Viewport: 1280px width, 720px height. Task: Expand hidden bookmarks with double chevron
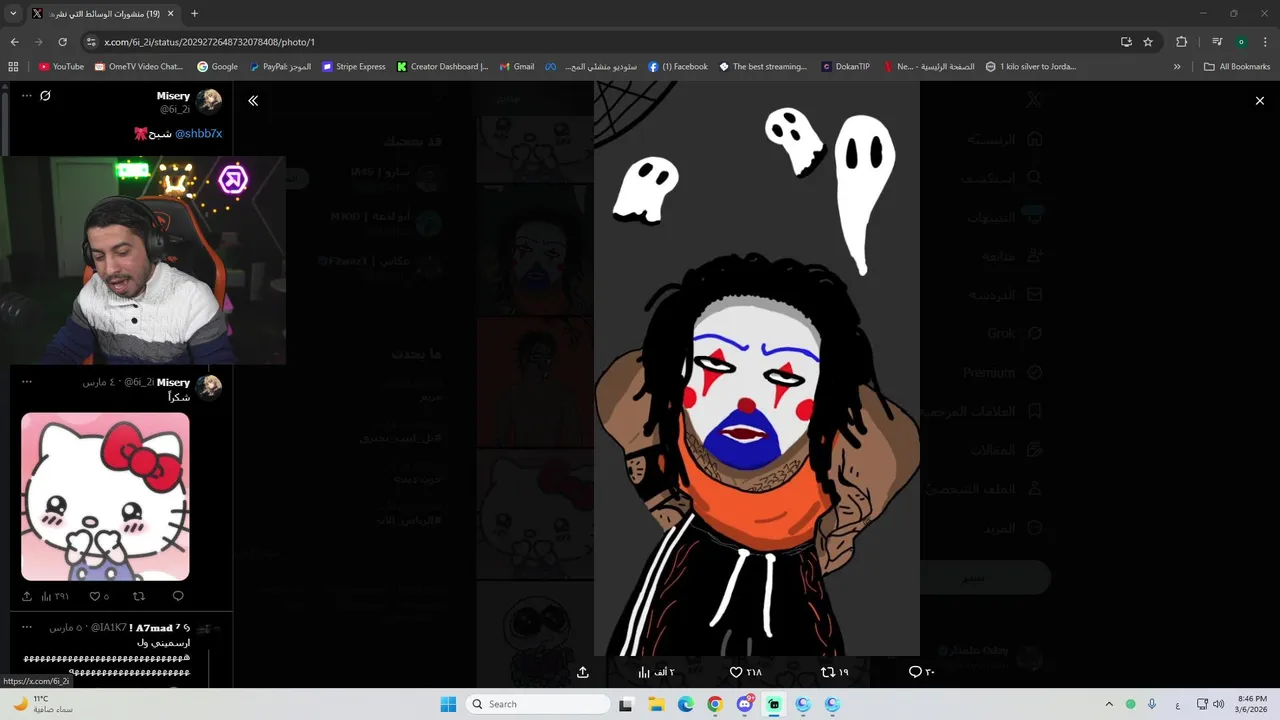click(x=1177, y=66)
